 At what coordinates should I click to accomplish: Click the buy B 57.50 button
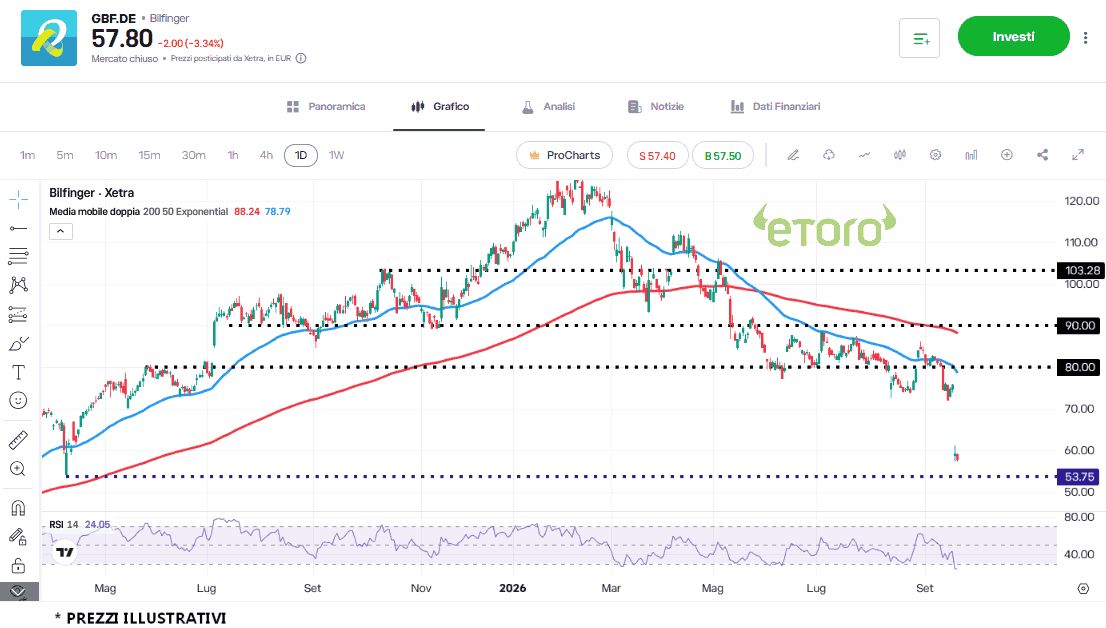pos(723,156)
